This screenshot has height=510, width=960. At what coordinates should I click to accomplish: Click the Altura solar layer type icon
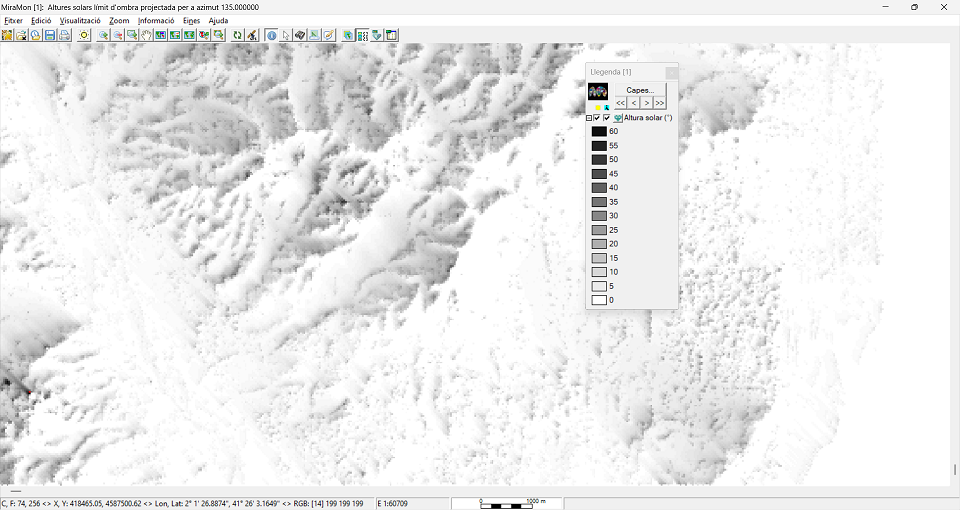pos(618,118)
